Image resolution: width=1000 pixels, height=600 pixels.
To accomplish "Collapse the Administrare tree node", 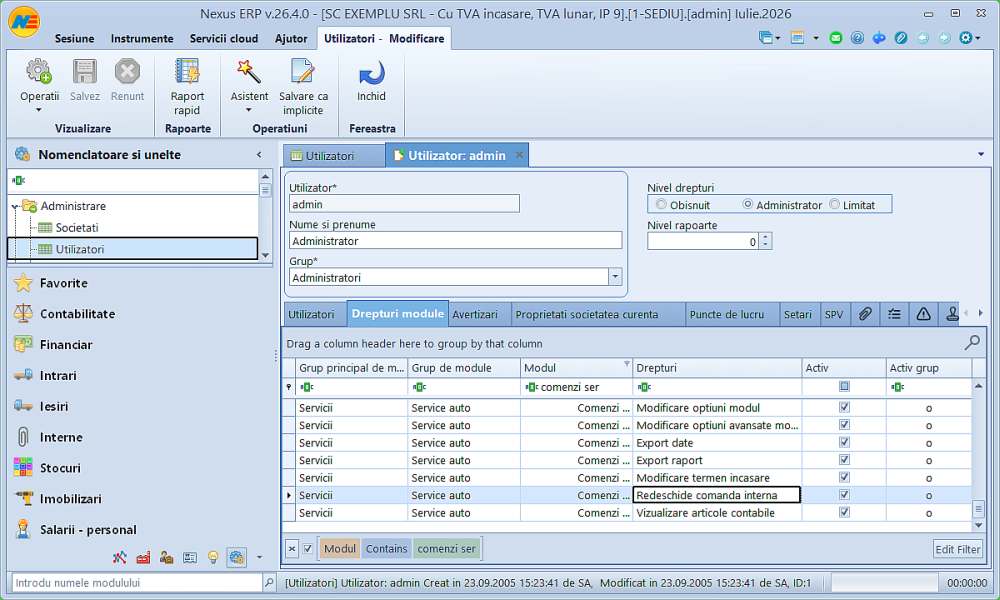I will click(x=15, y=206).
